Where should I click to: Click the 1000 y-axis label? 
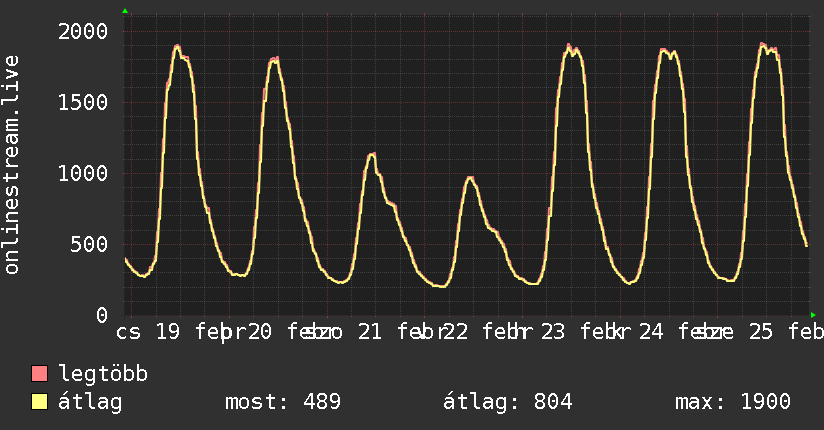pos(83,173)
